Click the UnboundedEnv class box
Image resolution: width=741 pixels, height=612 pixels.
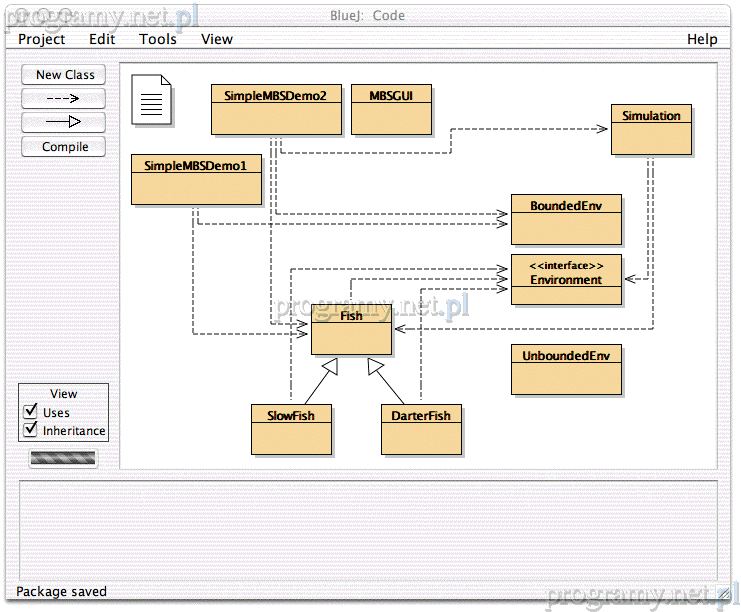(x=566, y=370)
